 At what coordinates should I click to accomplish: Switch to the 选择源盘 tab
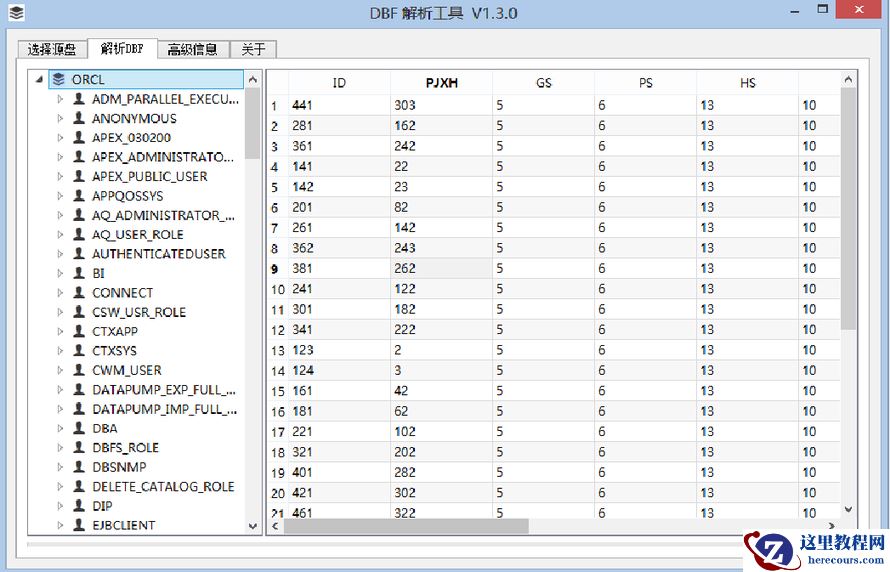click(x=52, y=49)
